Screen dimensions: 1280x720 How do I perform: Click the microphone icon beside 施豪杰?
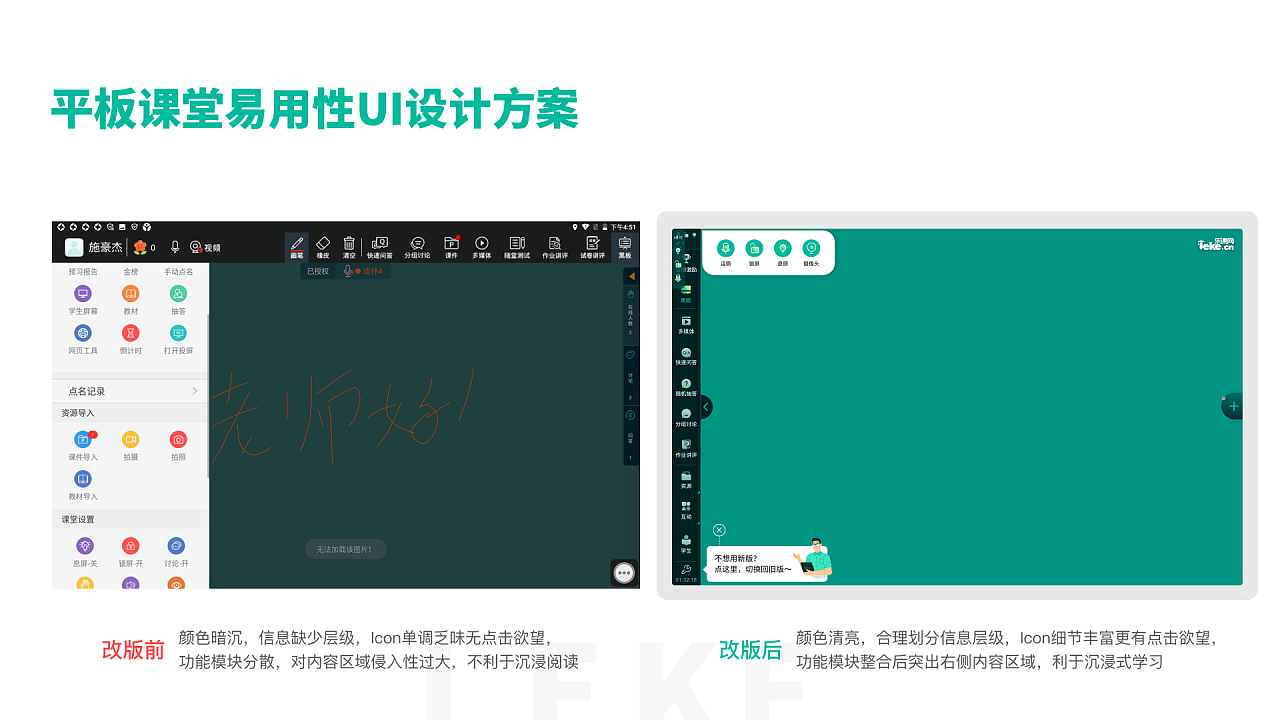pos(175,247)
